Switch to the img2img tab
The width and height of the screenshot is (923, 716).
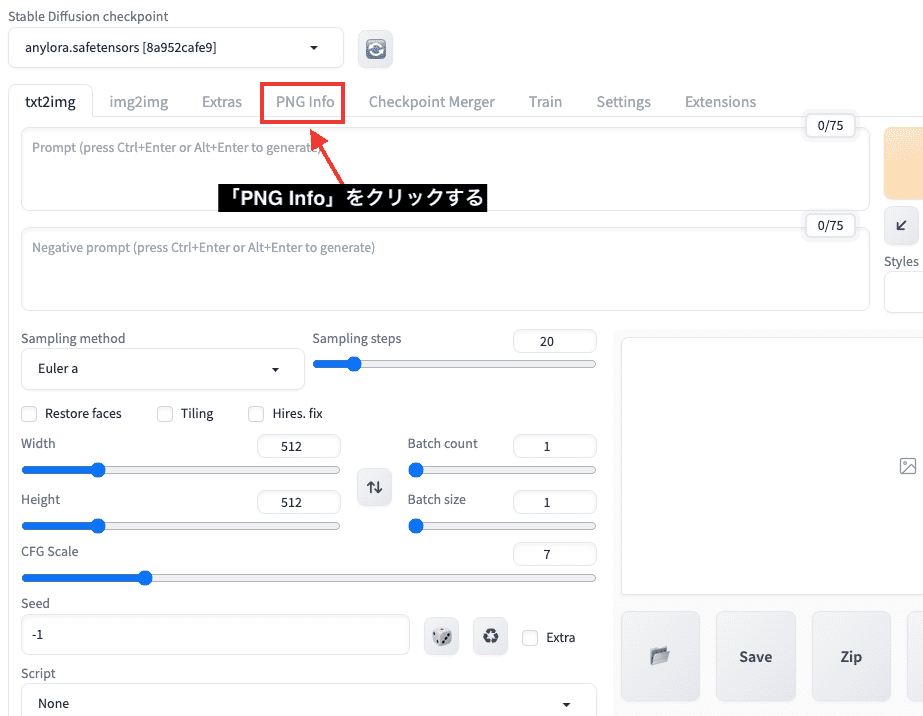(x=138, y=101)
